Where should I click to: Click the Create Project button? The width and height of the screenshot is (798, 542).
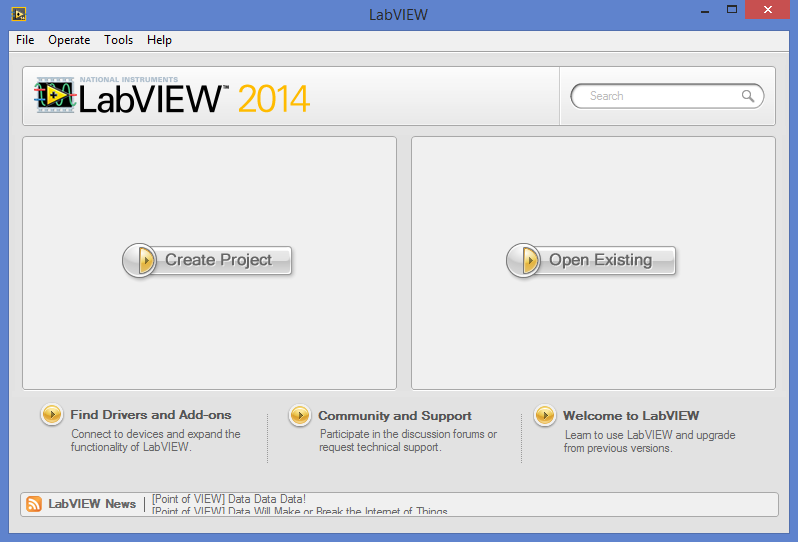(207, 260)
